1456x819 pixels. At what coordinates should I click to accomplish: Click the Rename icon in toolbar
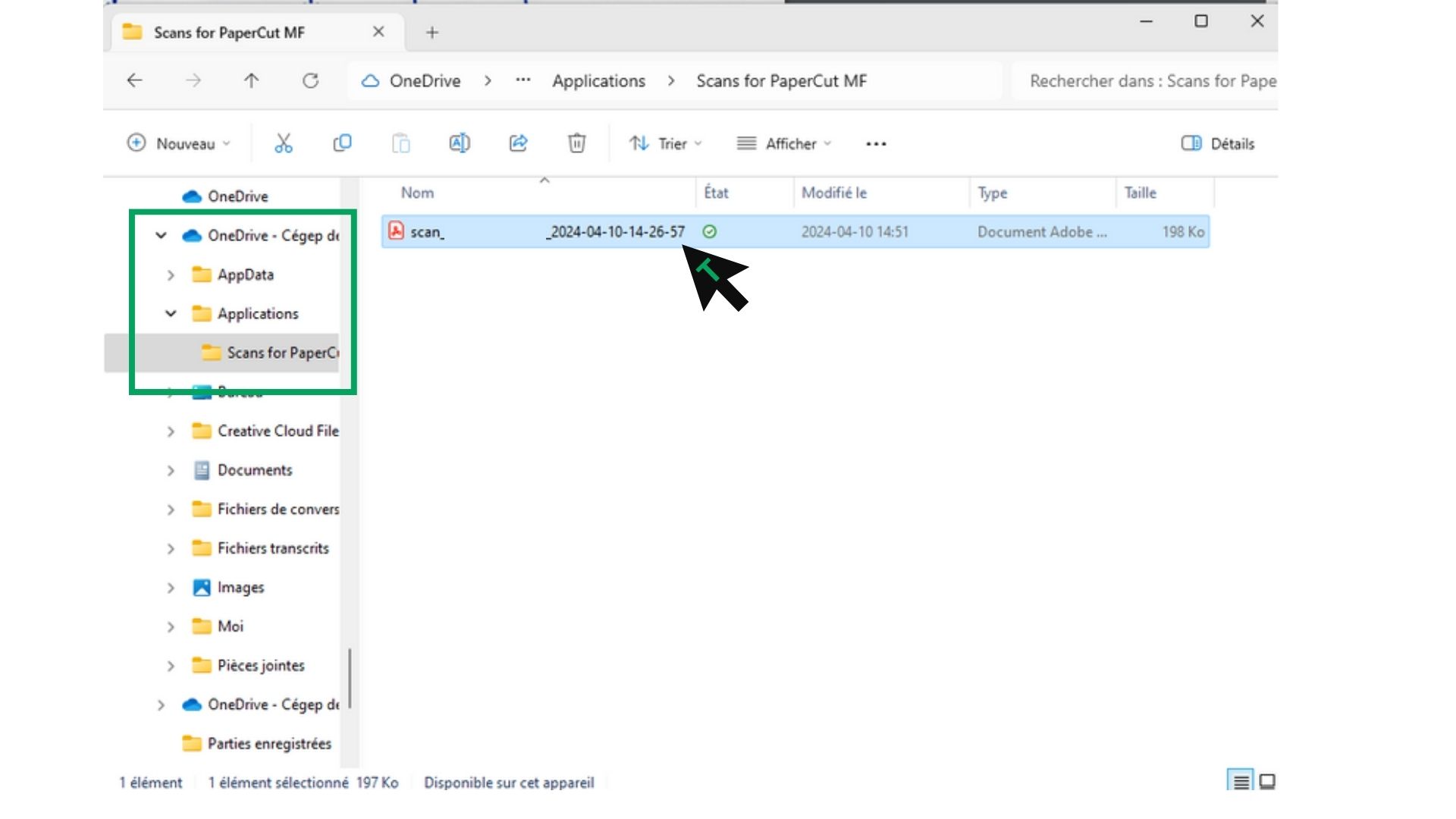(460, 143)
